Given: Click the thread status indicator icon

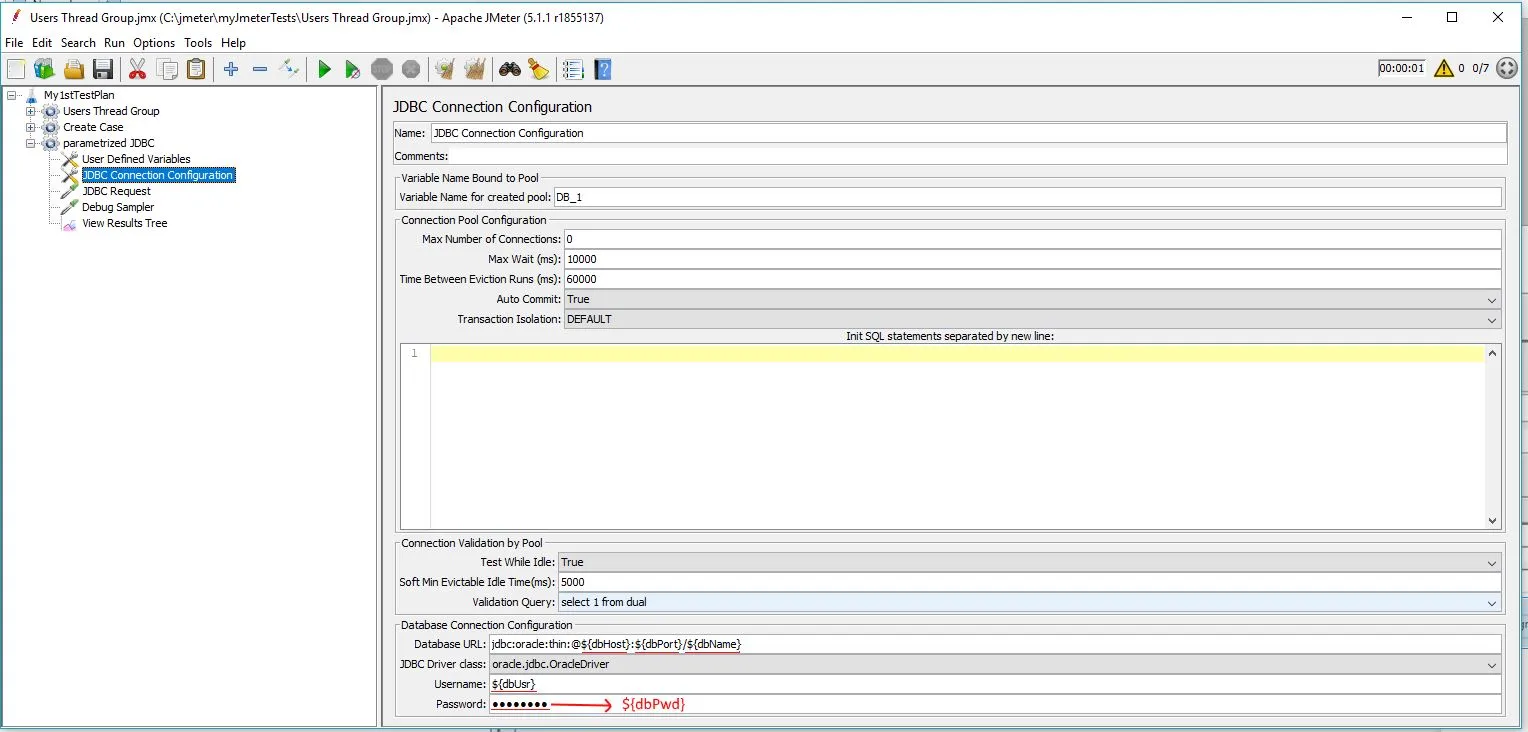Looking at the screenshot, I should coord(1506,68).
